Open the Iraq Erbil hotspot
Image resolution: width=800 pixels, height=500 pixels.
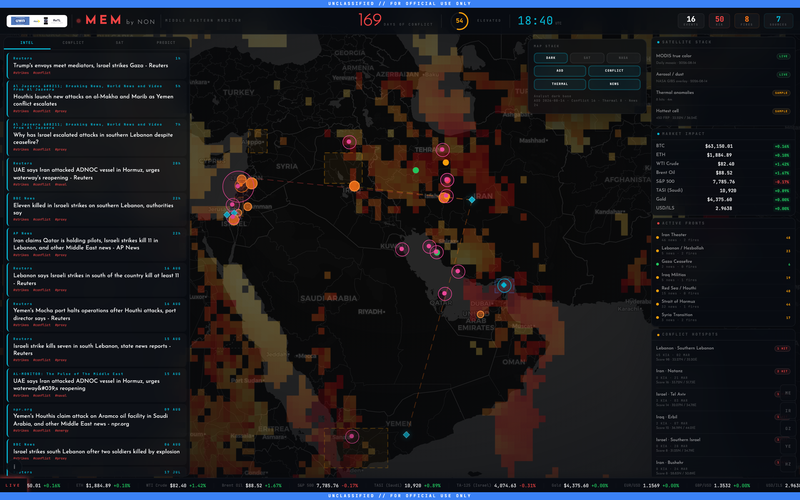point(717,422)
